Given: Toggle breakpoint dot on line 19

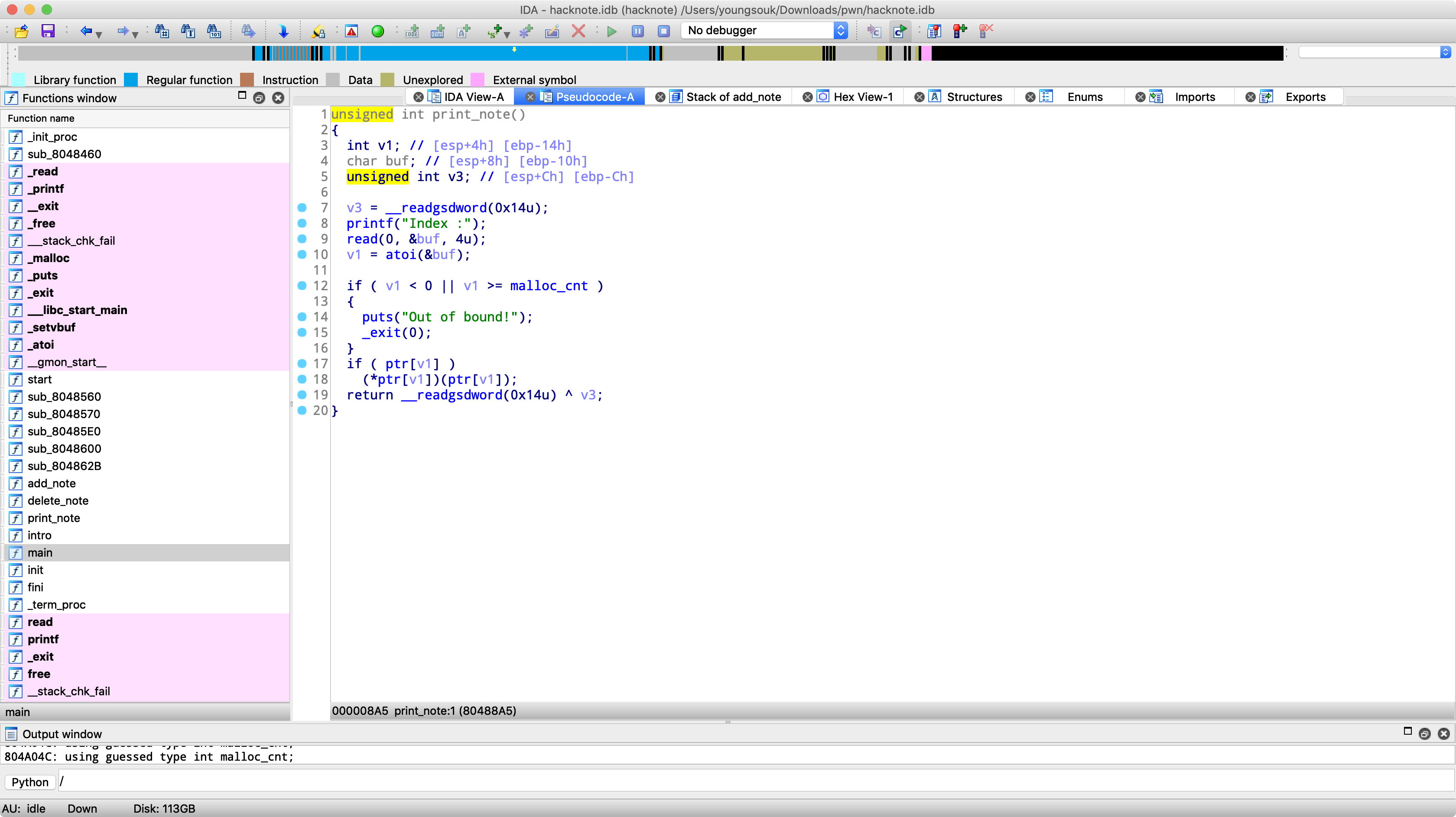Looking at the screenshot, I should click(x=302, y=395).
